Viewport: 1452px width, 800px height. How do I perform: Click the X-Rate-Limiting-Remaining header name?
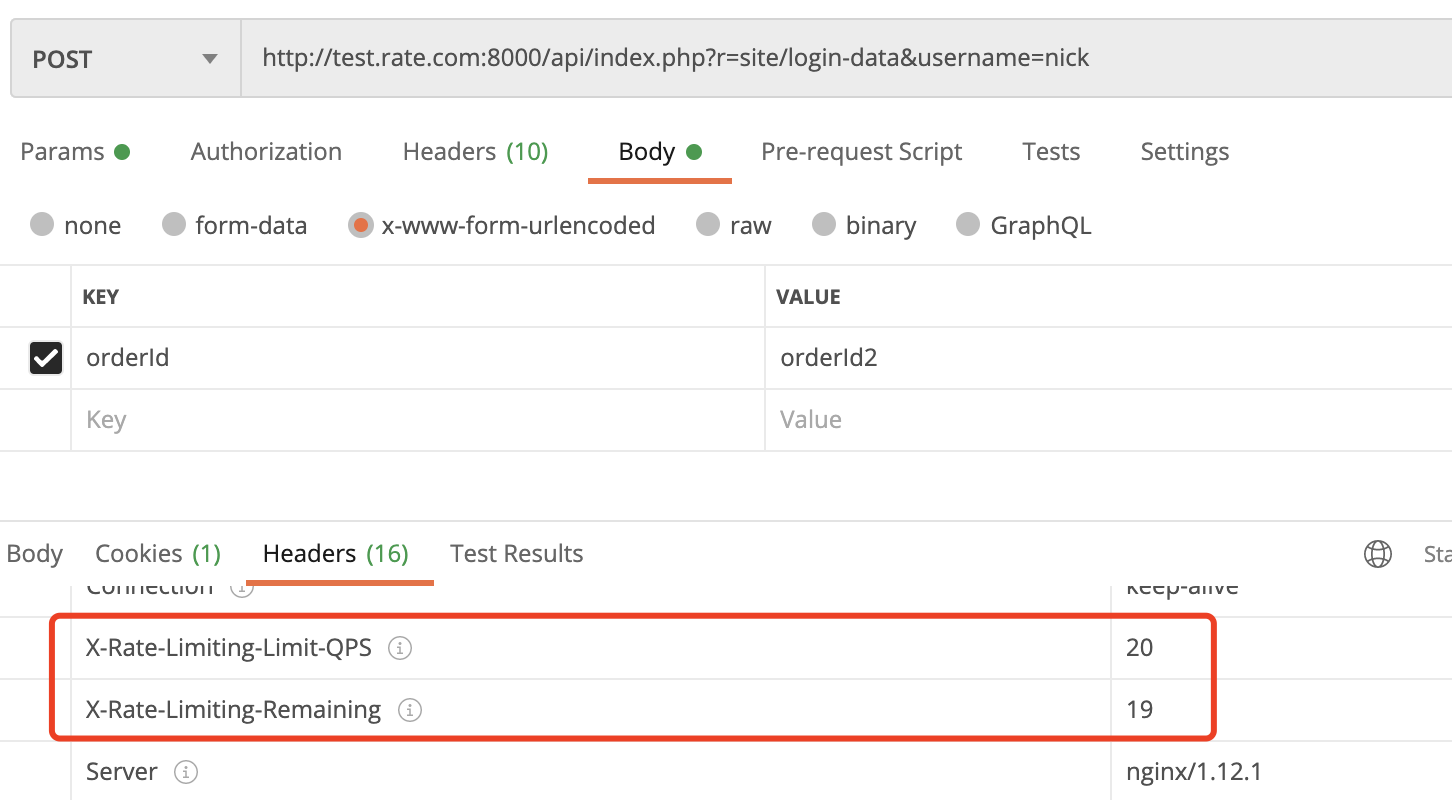(x=234, y=710)
